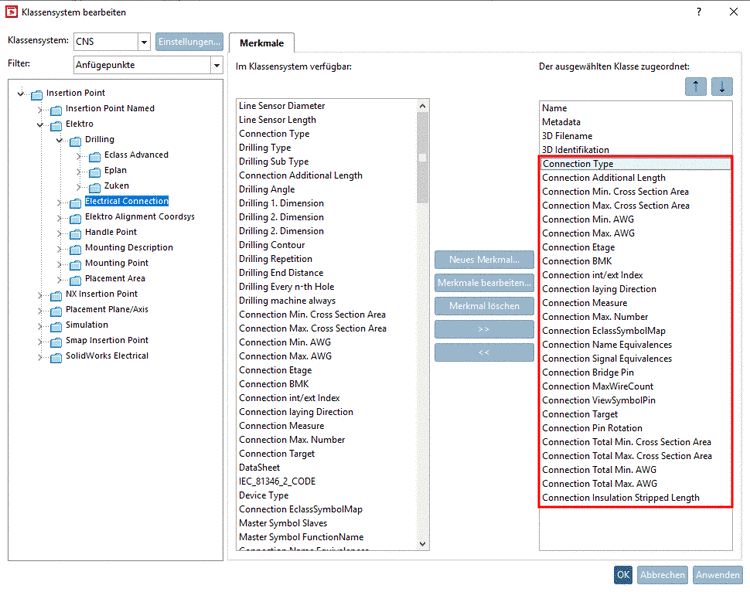Move selected attribute down with arrow button
This screenshot has height=592, width=750.
[722, 87]
